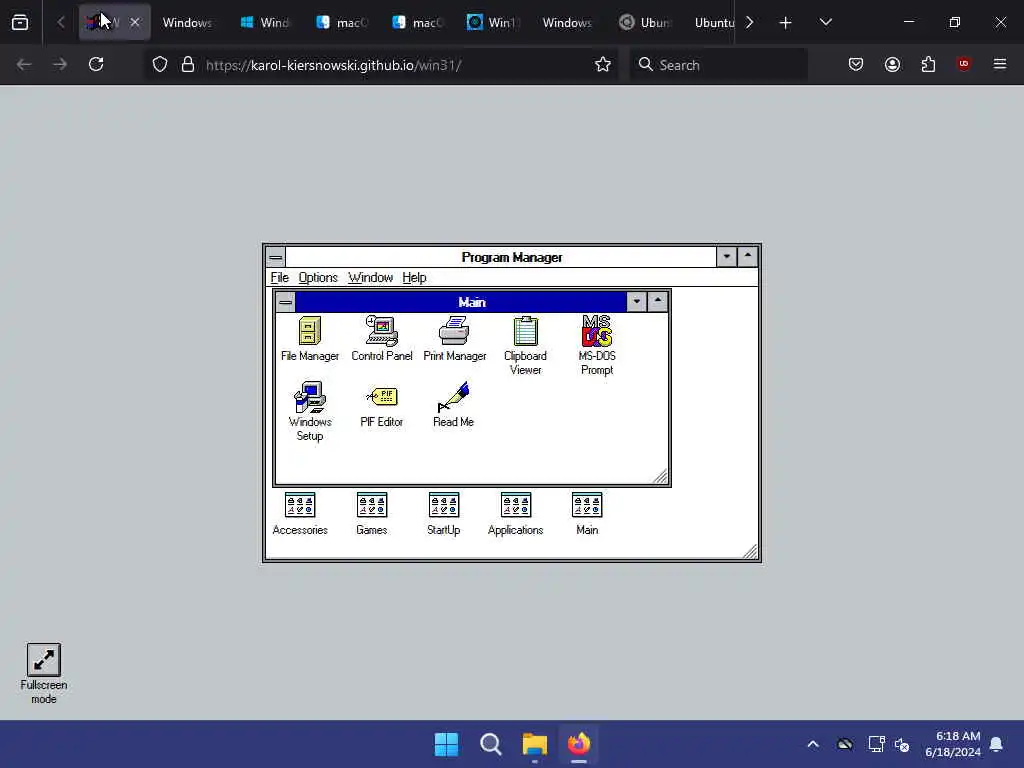Bookmark this page with the star
The image size is (1024, 768).
603,64
